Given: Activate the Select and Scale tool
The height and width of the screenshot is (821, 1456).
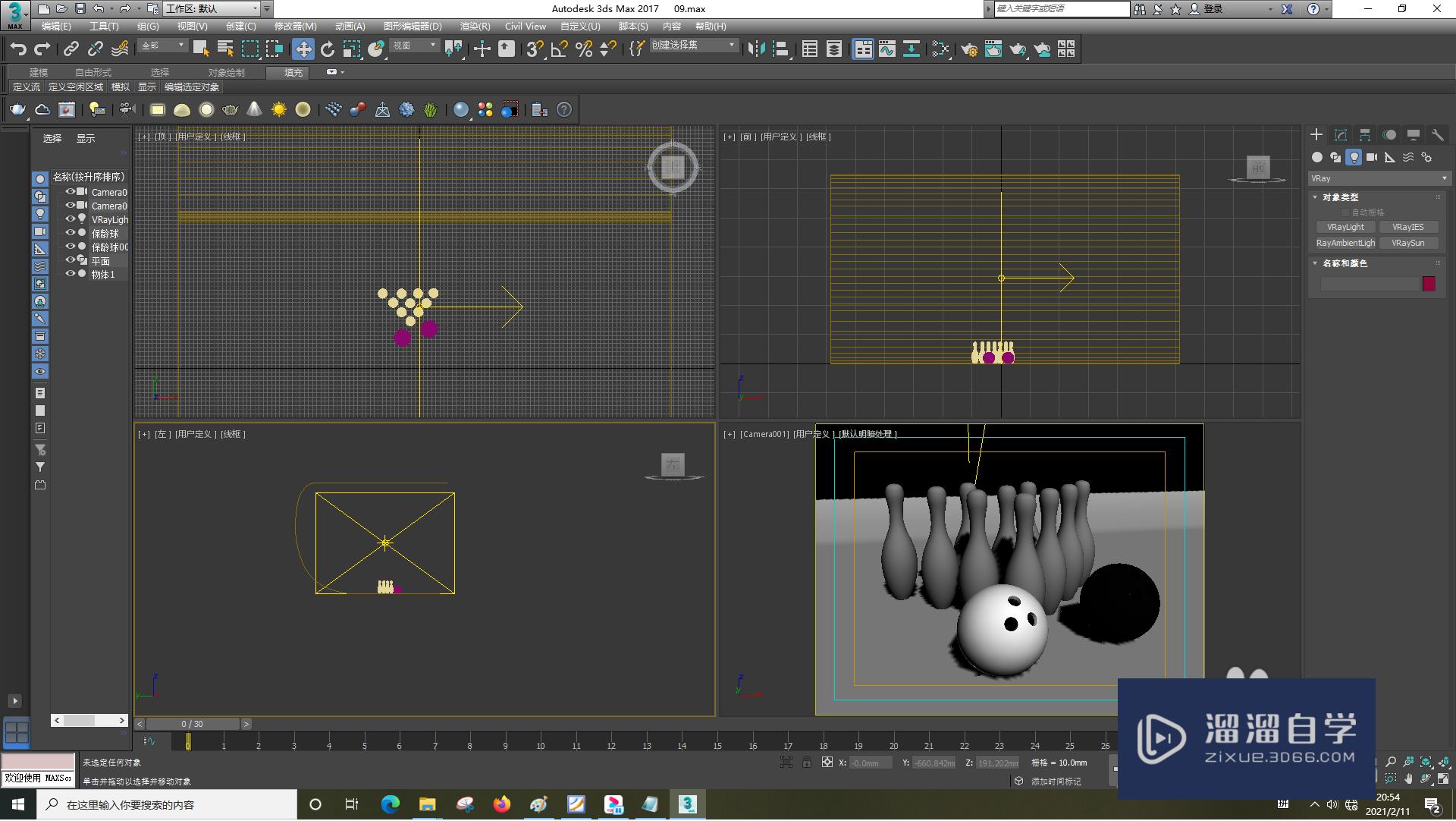Looking at the screenshot, I should (352, 49).
